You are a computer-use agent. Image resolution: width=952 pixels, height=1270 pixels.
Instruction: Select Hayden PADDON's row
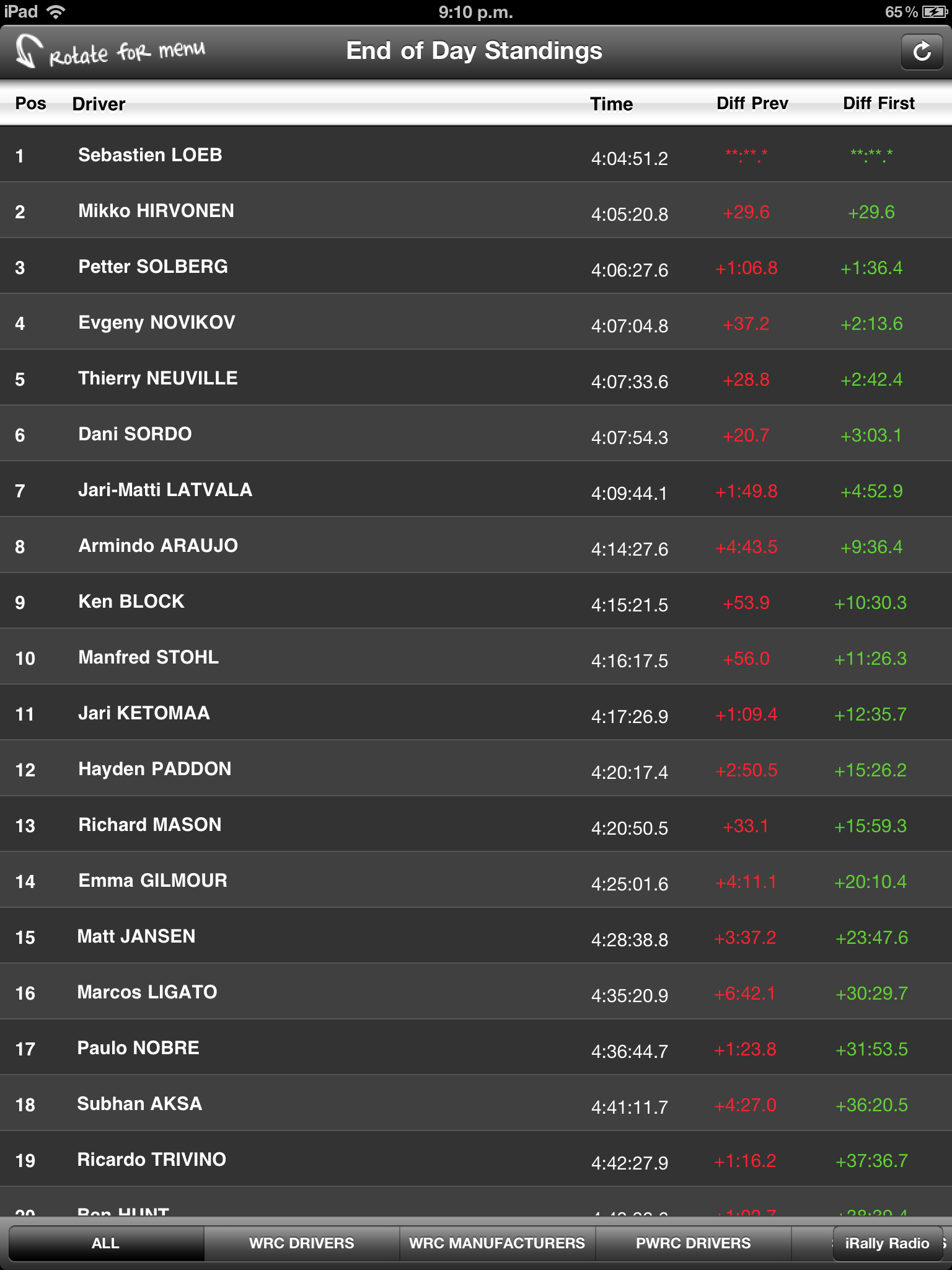(x=155, y=769)
